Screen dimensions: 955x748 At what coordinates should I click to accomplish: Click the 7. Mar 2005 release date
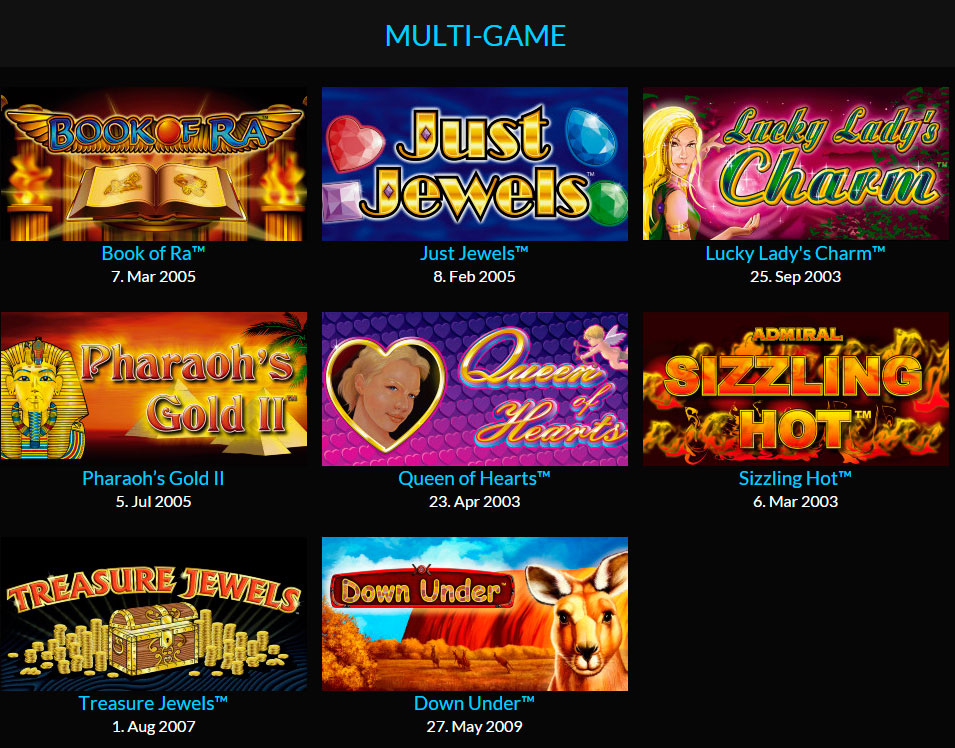pyautogui.click(x=153, y=277)
